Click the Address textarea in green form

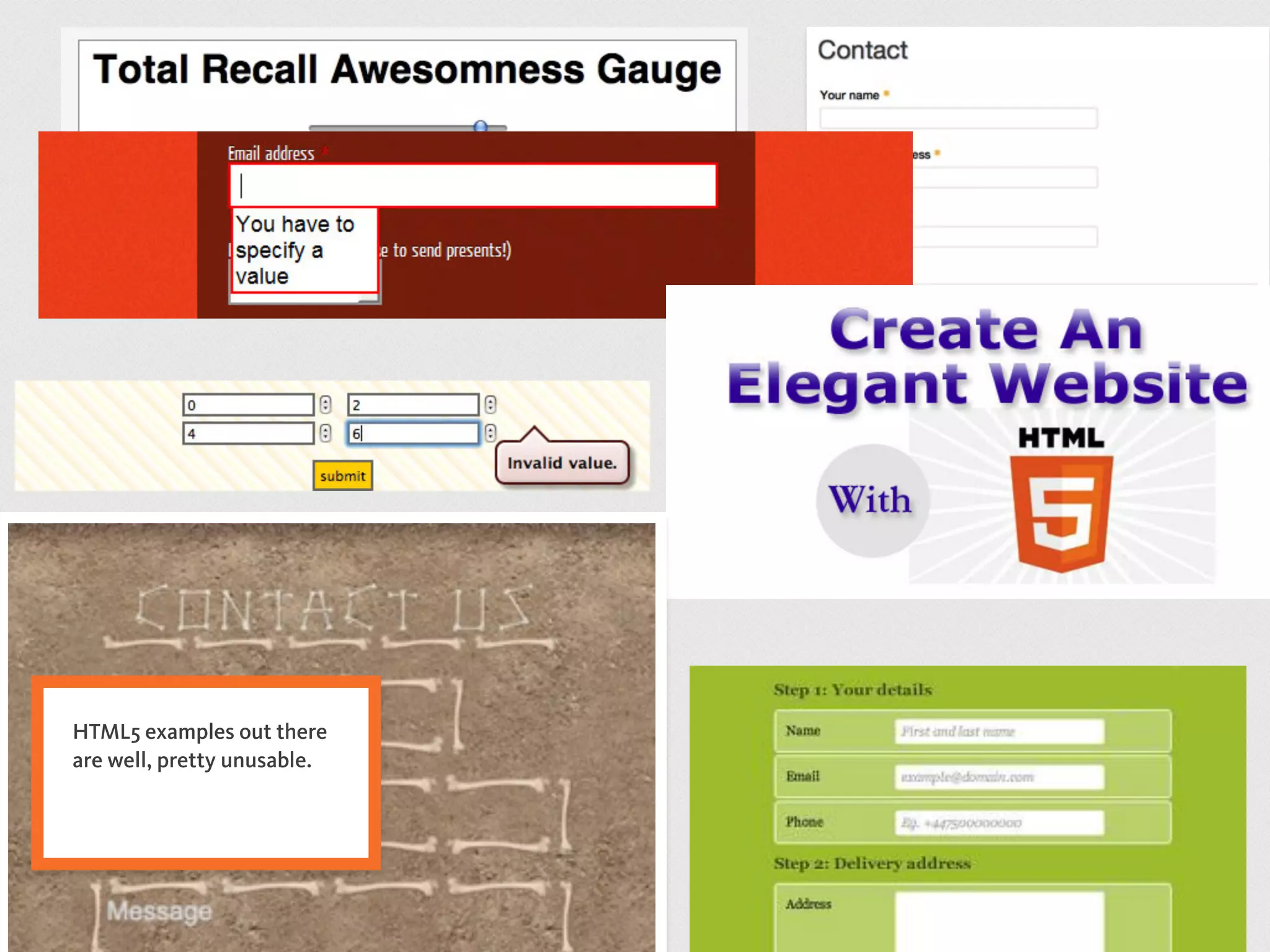tap(999, 922)
